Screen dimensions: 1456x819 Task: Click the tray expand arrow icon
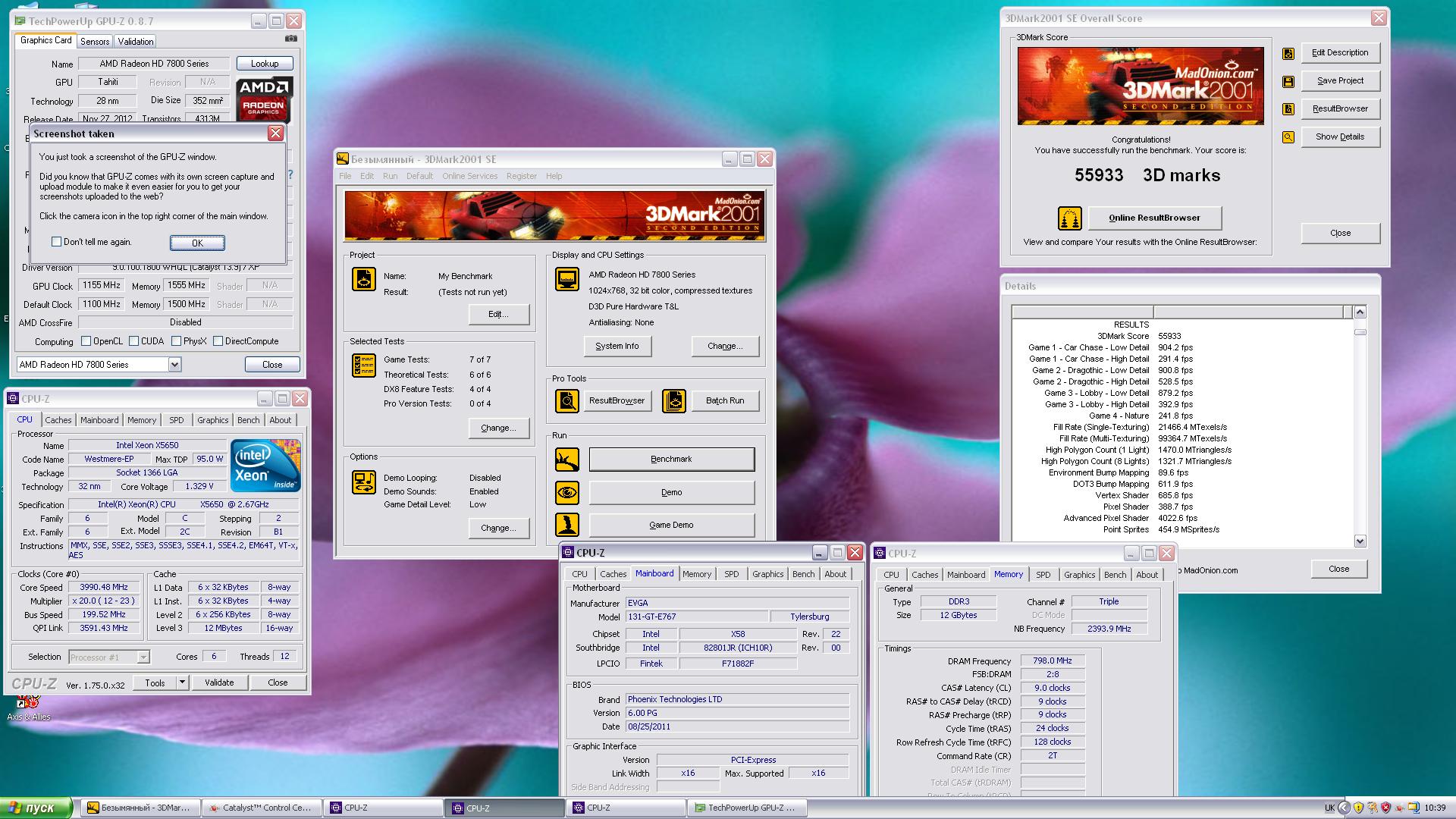1344,808
